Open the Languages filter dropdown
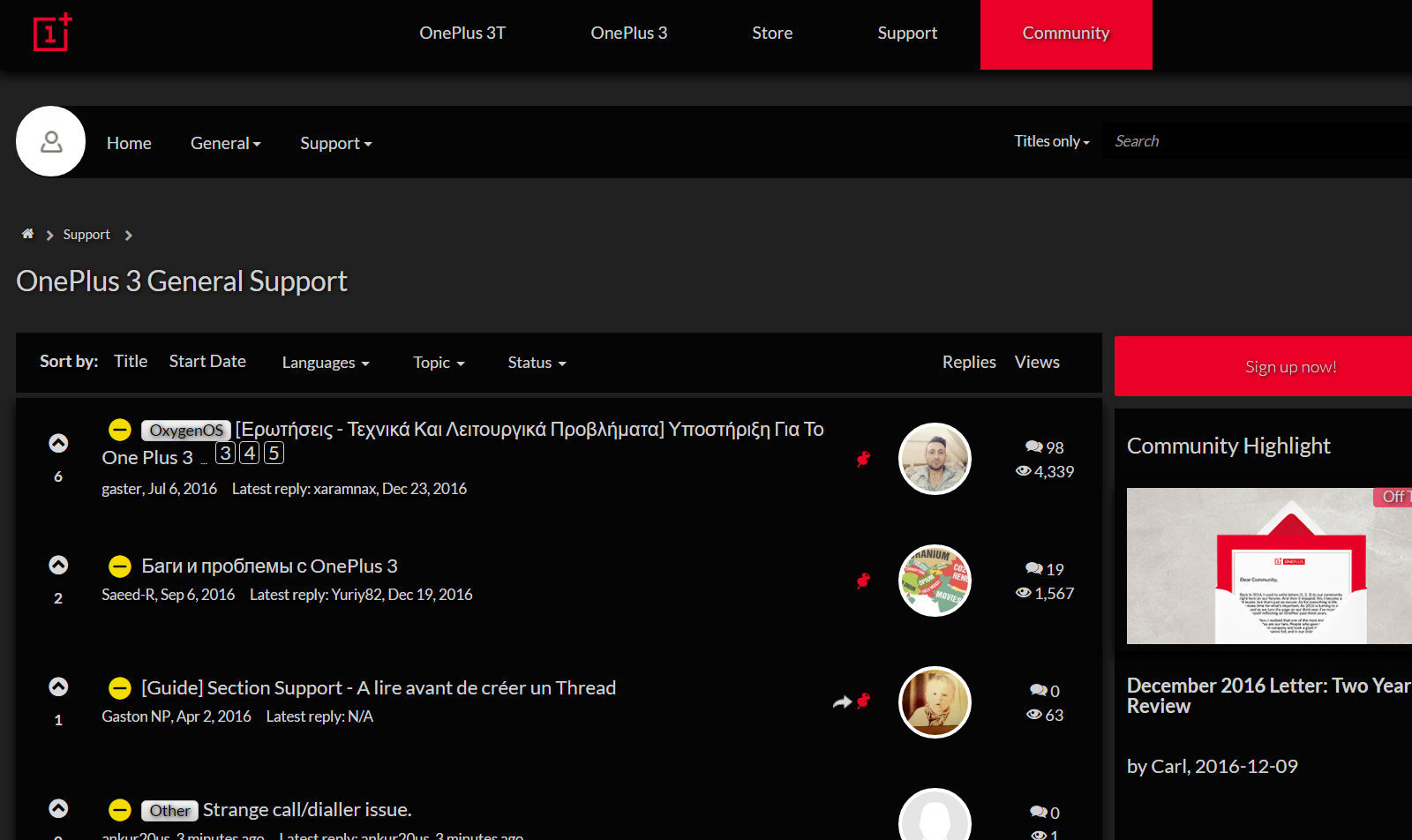The image size is (1412, 840). click(326, 363)
